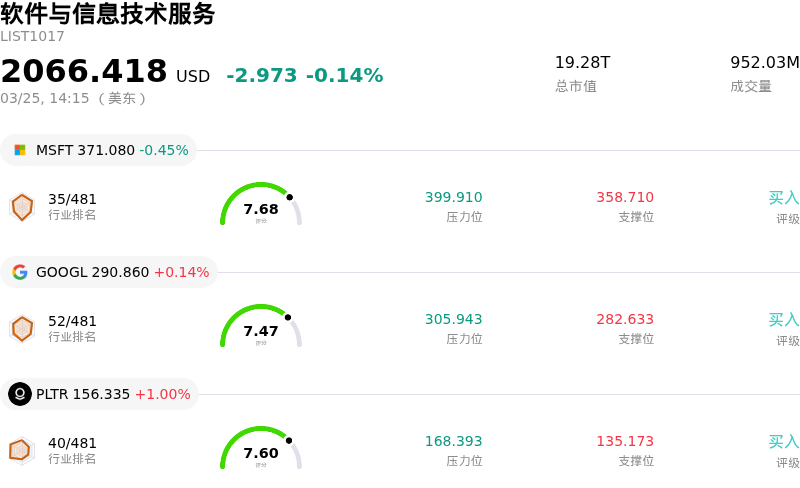Open the GOOGL 290.860 stock chip
This screenshot has width=800, height=488.
coord(110,272)
